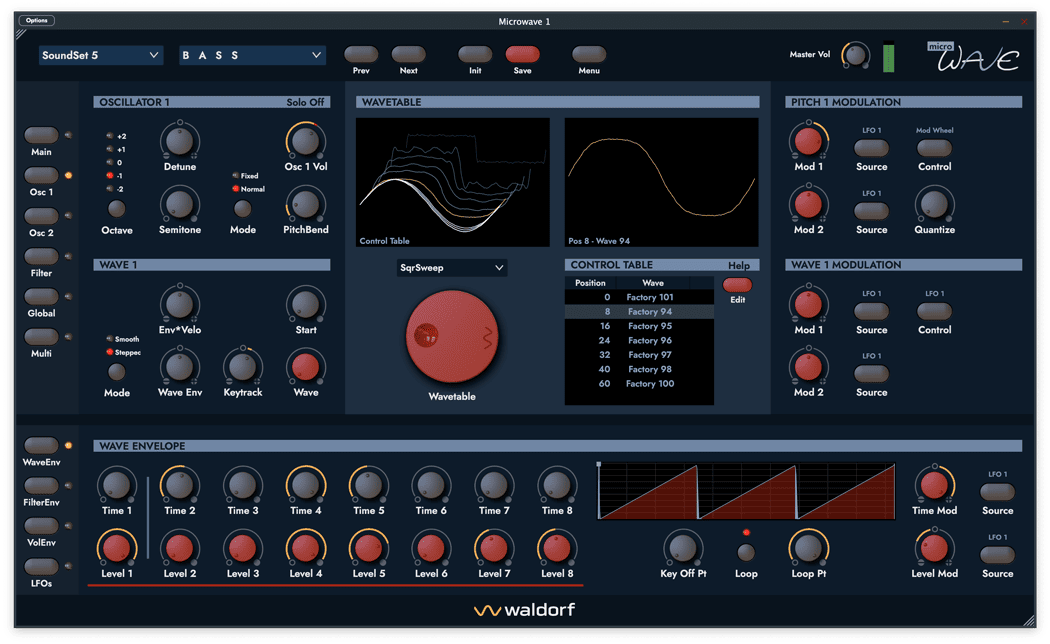
Task: Click the Master Vol knob
Action: (855, 56)
